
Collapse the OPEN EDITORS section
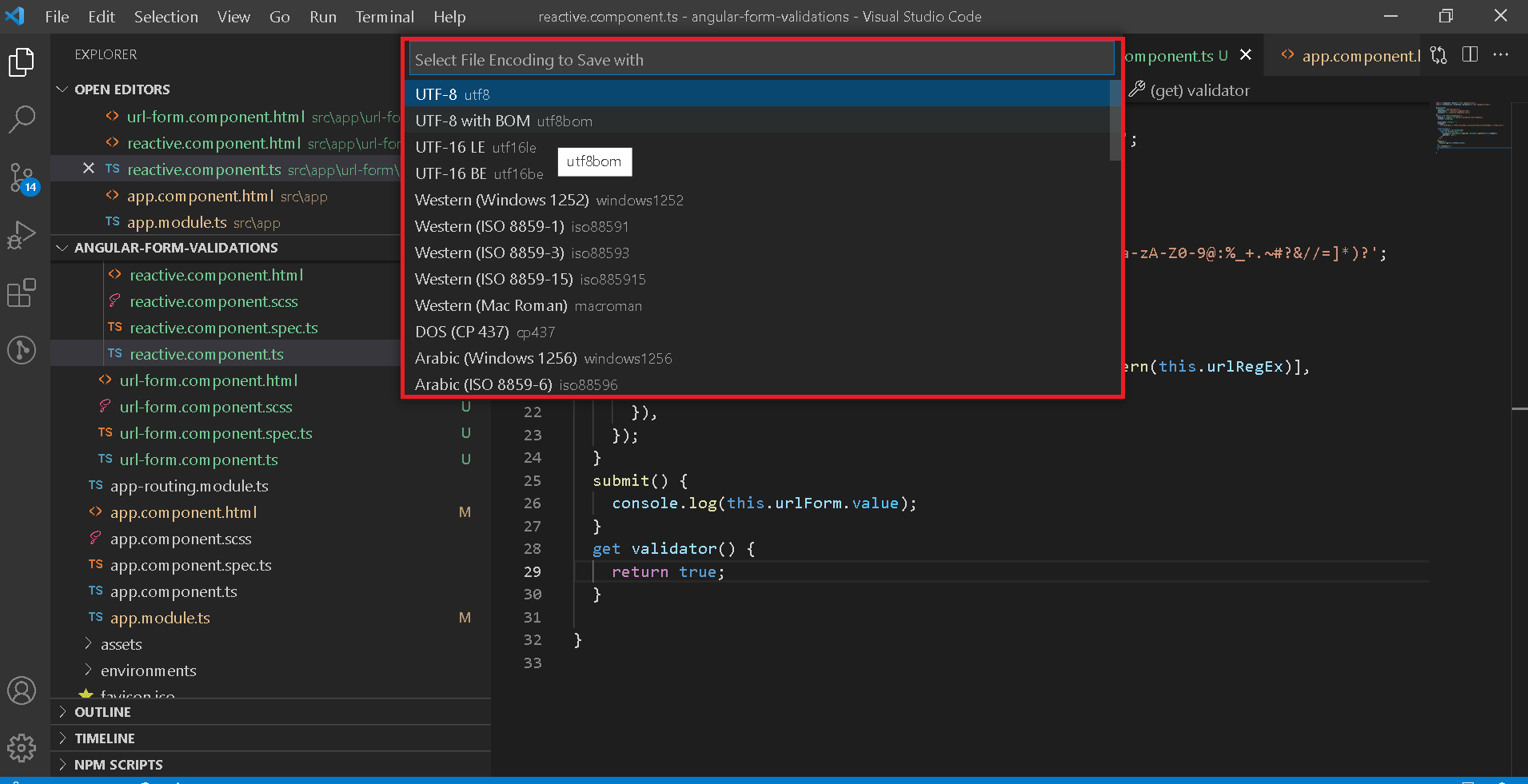pos(62,89)
